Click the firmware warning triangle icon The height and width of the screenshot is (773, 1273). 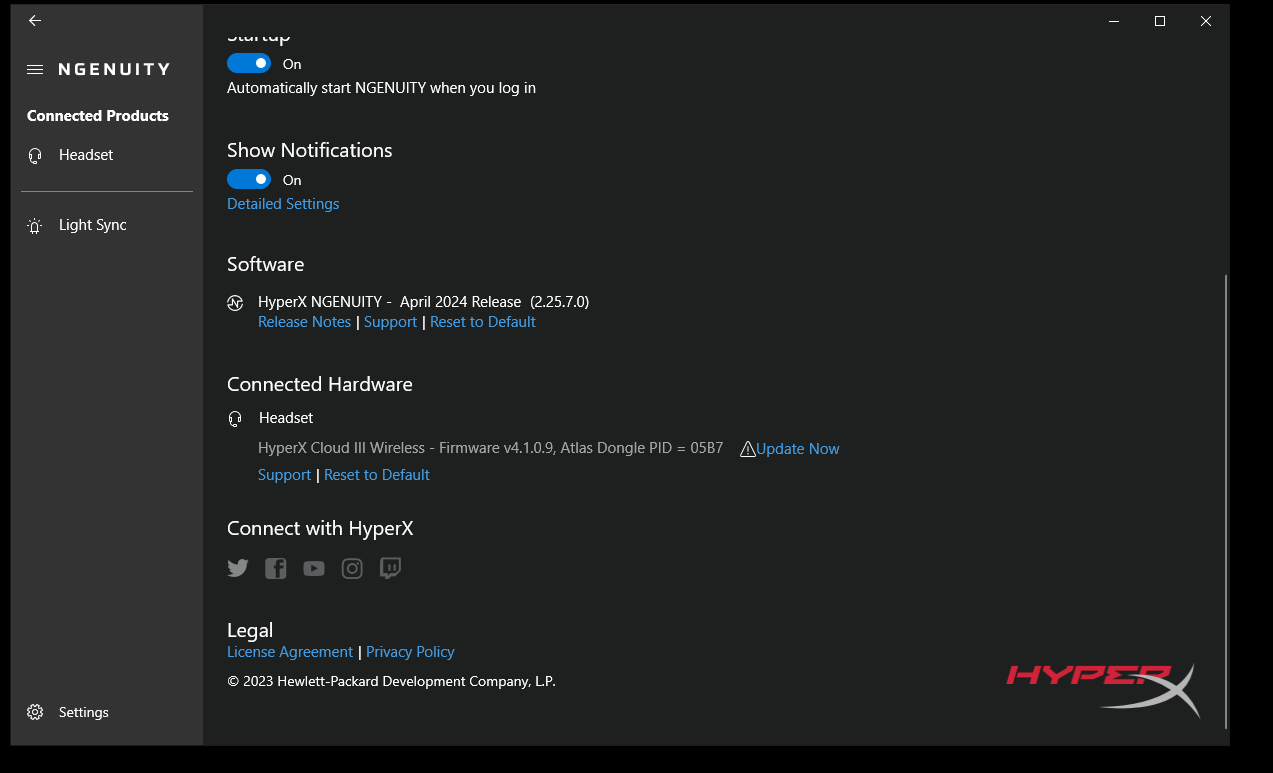747,449
